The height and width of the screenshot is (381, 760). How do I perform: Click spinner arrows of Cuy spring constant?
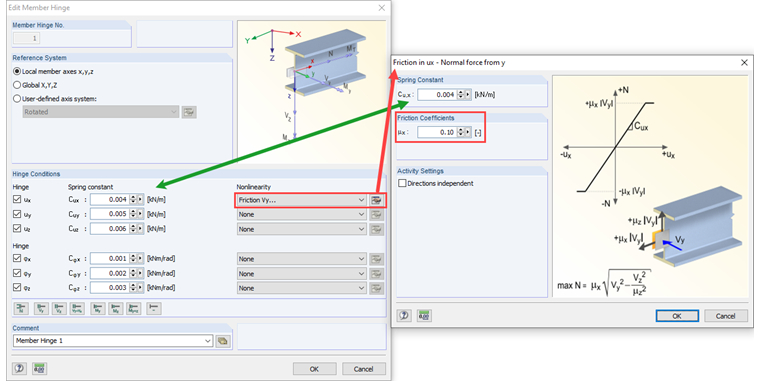click(133, 214)
